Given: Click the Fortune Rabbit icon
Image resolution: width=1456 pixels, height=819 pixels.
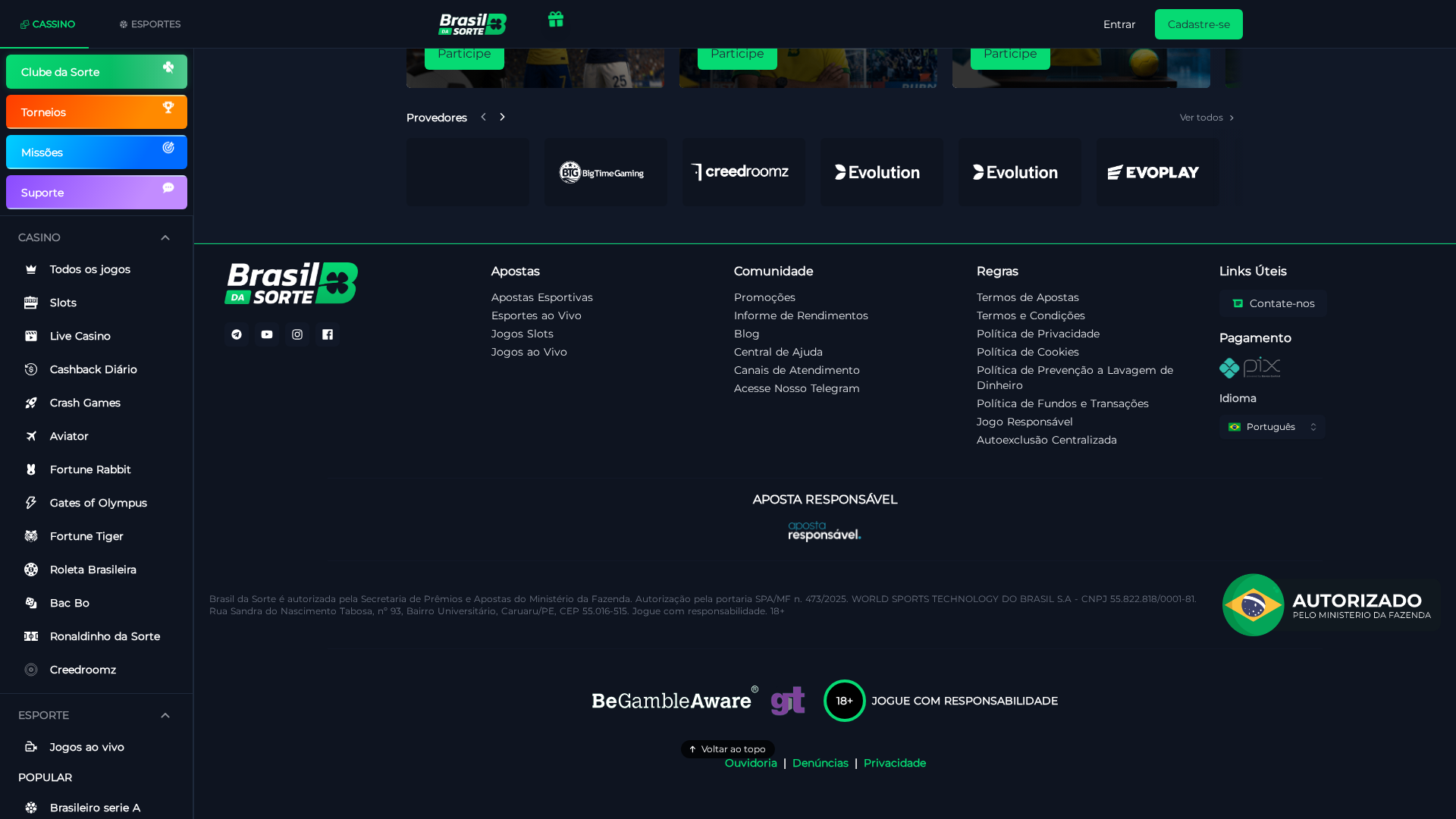Looking at the screenshot, I should pyautogui.click(x=31, y=469).
